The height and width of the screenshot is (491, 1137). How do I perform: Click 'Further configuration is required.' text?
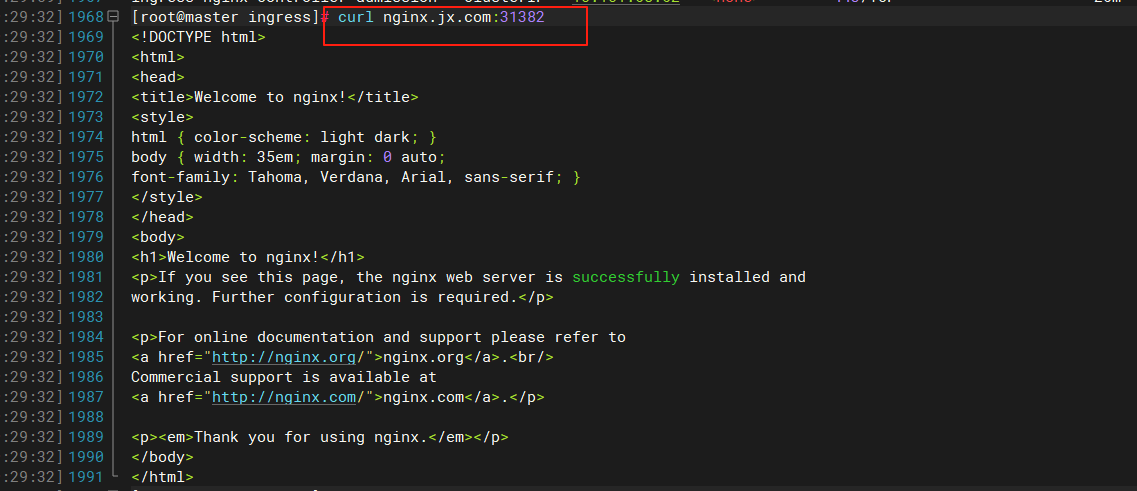365,297
